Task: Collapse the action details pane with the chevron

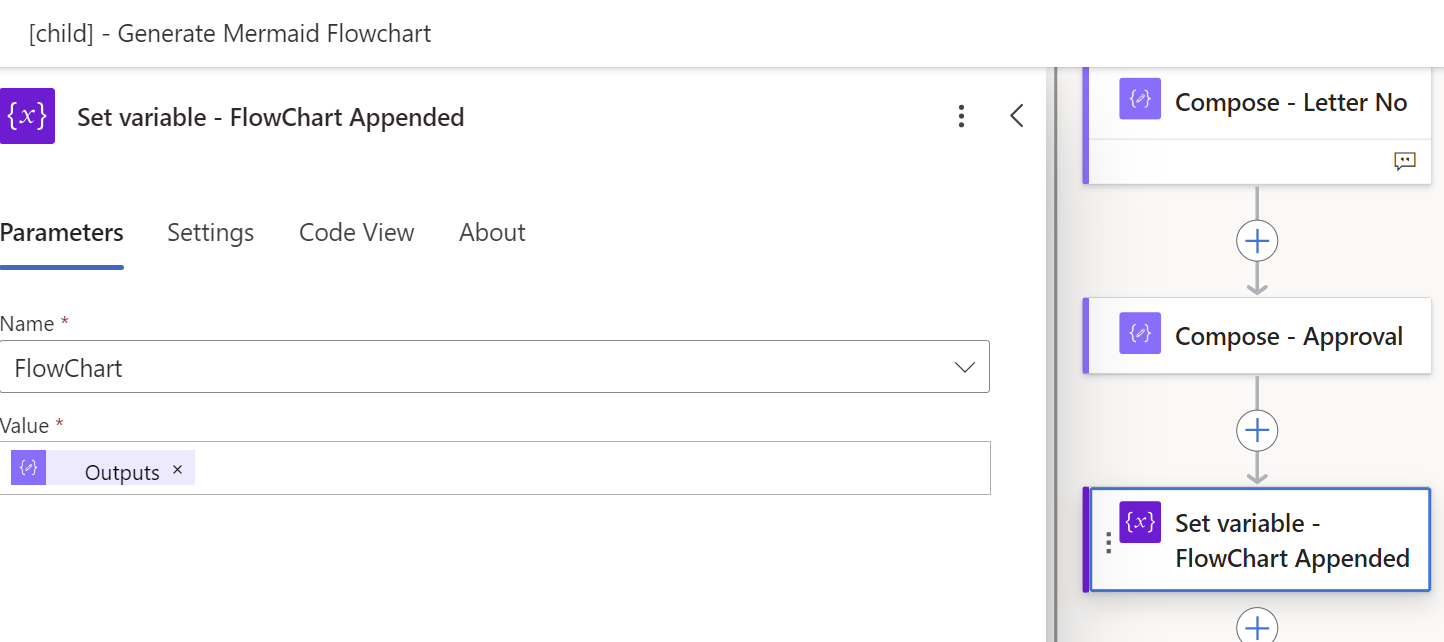Action: coord(1017,115)
